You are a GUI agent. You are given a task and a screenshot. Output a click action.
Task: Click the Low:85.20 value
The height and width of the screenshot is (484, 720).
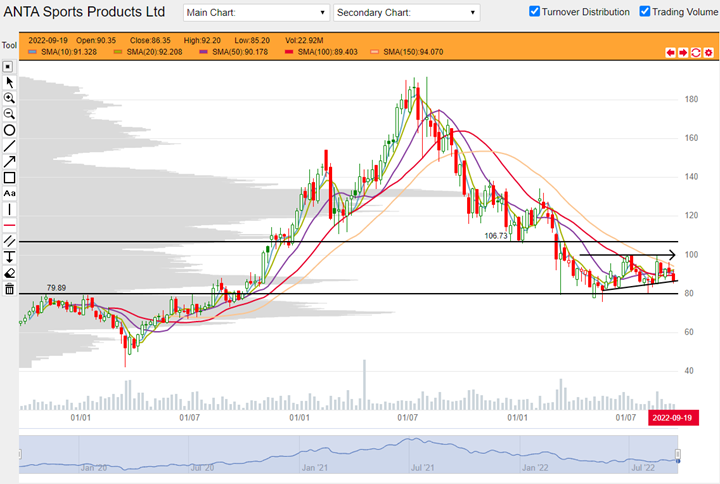pyautogui.click(x=252, y=40)
